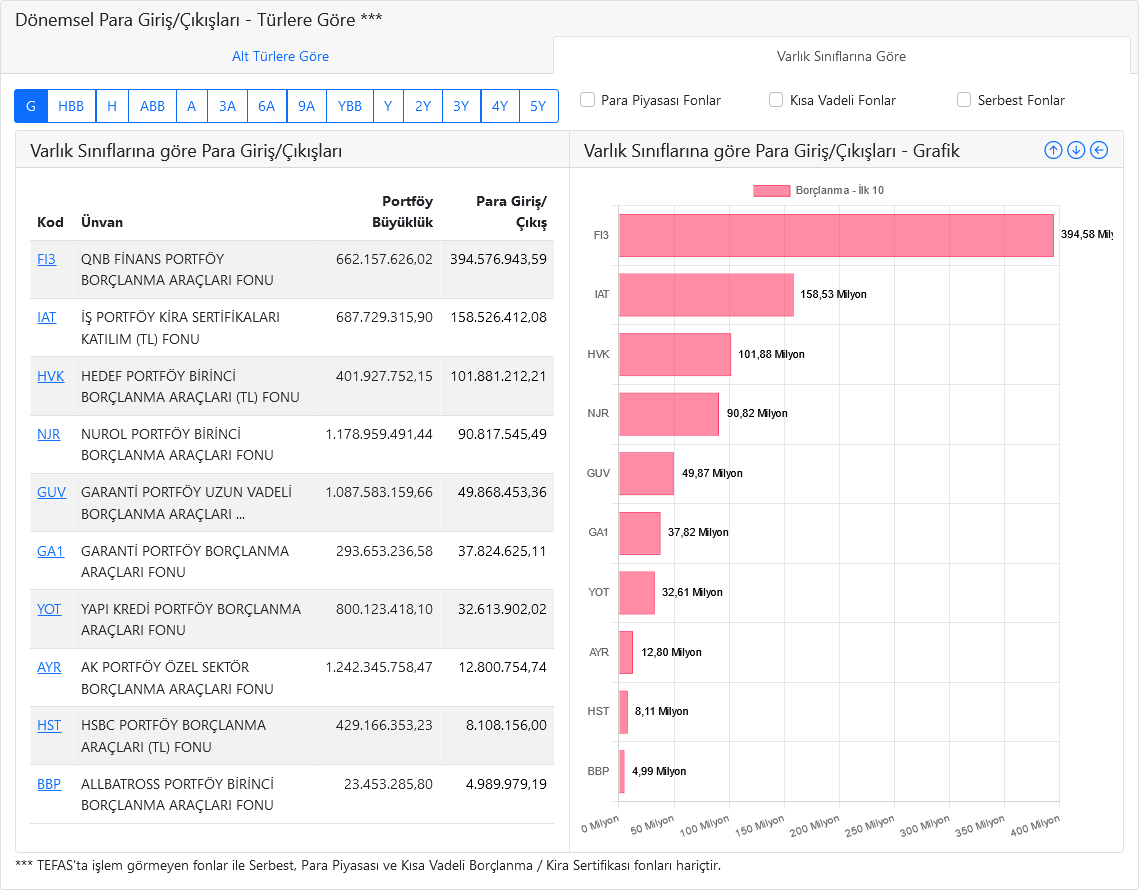The width and height of the screenshot is (1139, 890).
Task: Choose the ABB period button
Action: tap(153, 106)
